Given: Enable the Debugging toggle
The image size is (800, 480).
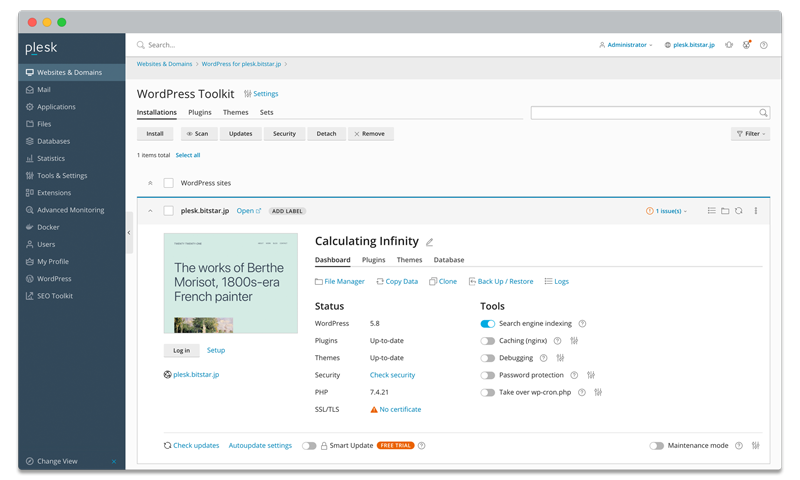Looking at the screenshot, I should tap(488, 358).
